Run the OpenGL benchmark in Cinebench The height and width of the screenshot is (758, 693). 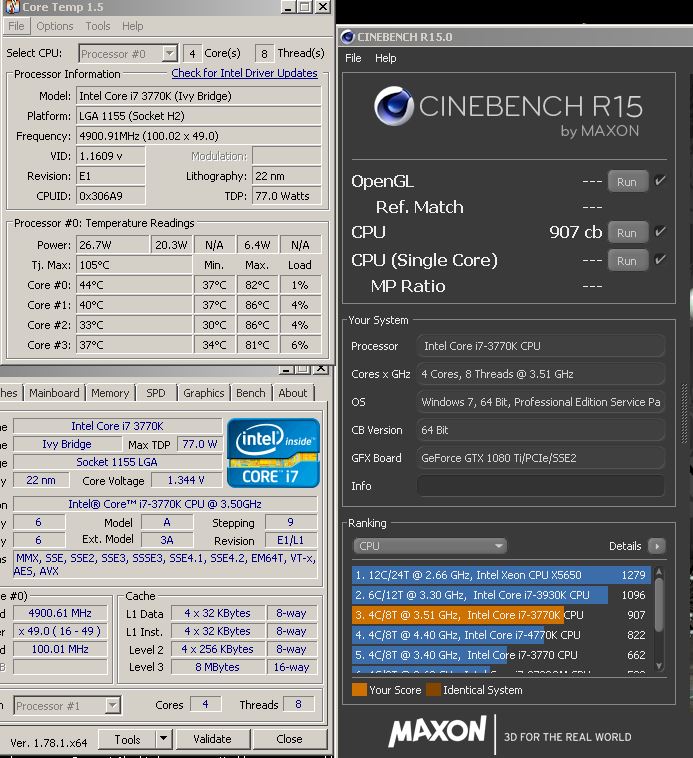627,181
